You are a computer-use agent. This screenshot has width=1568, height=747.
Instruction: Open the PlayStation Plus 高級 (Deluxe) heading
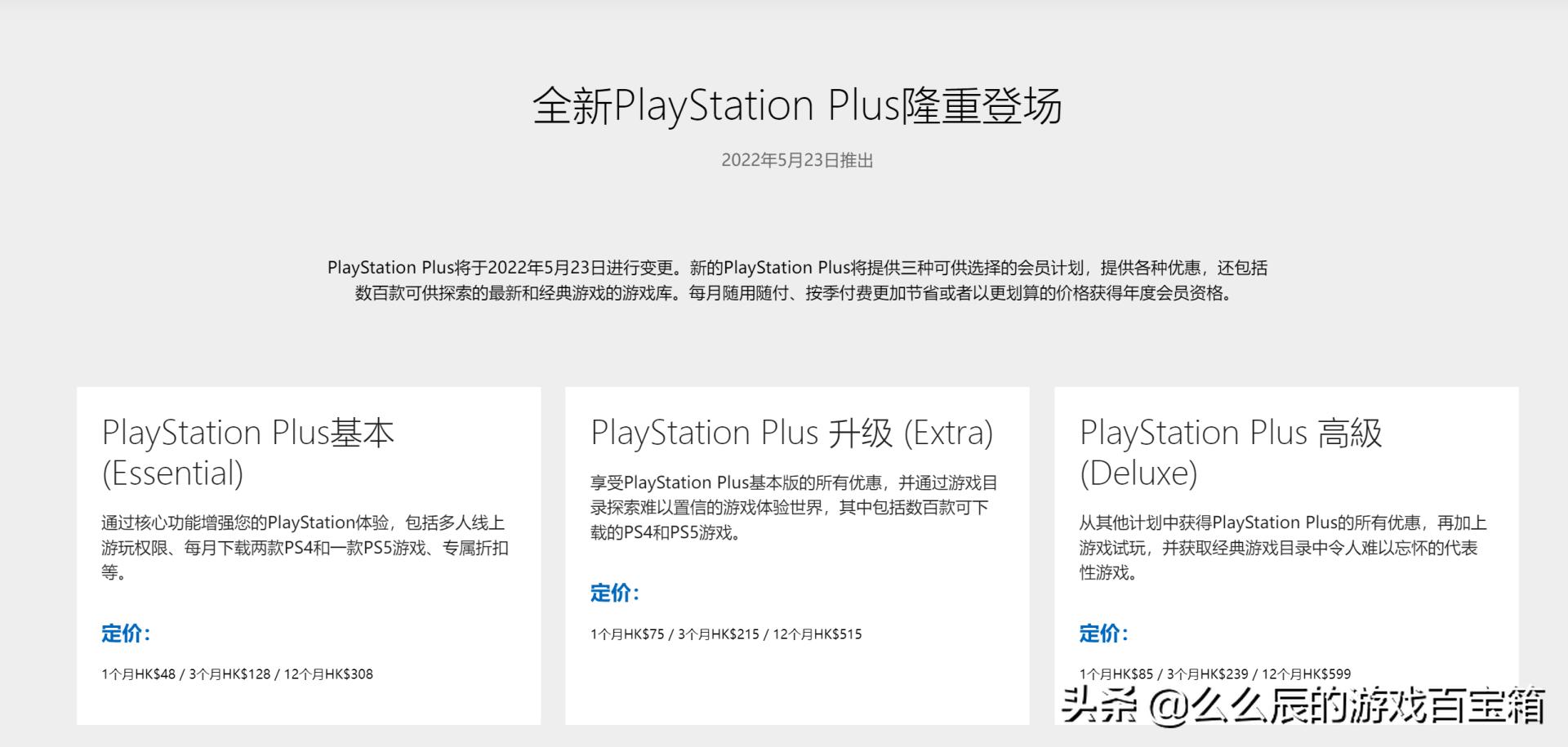tap(1230, 452)
